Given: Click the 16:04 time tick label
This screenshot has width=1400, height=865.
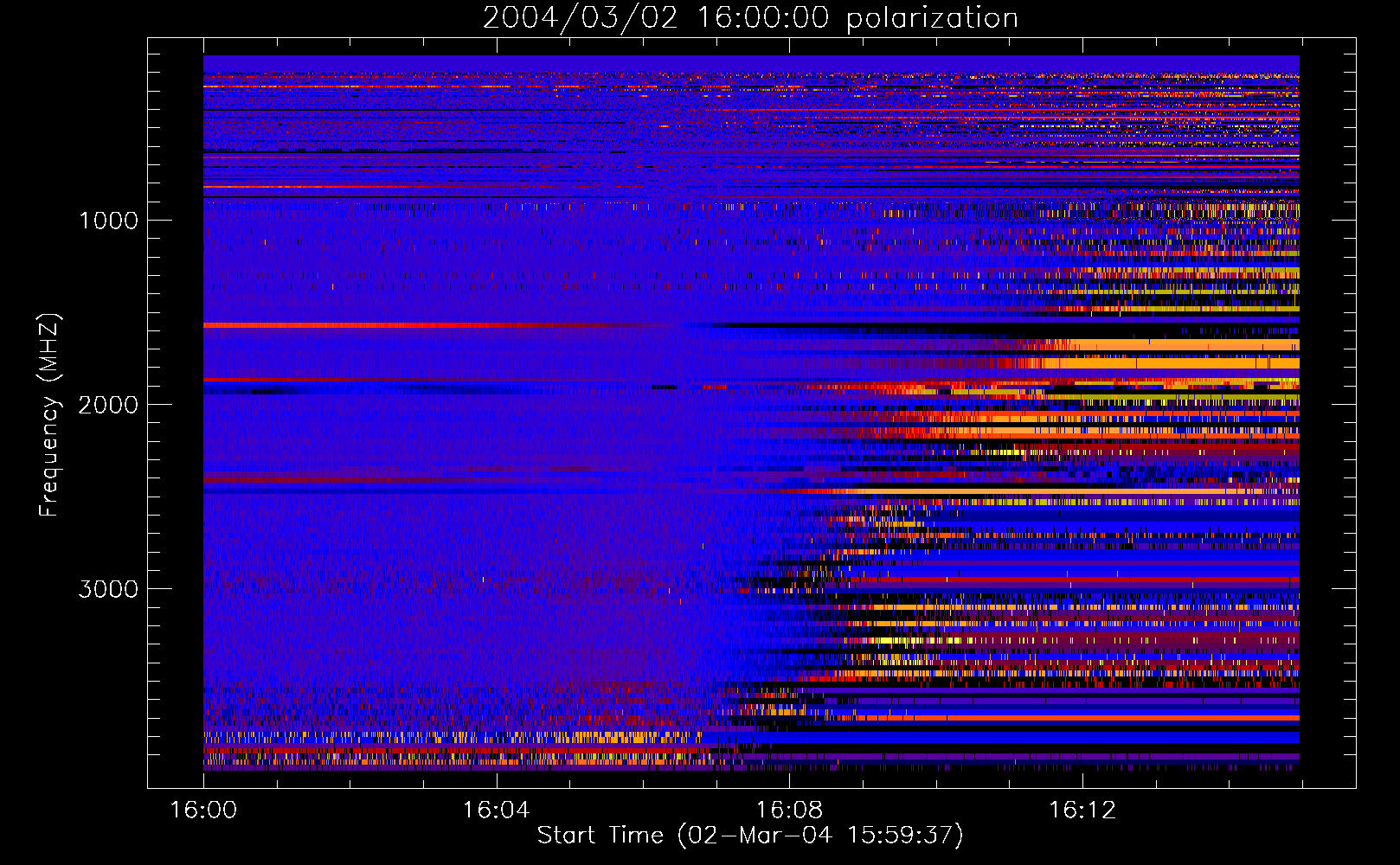Looking at the screenshot, I should [496, 811].
